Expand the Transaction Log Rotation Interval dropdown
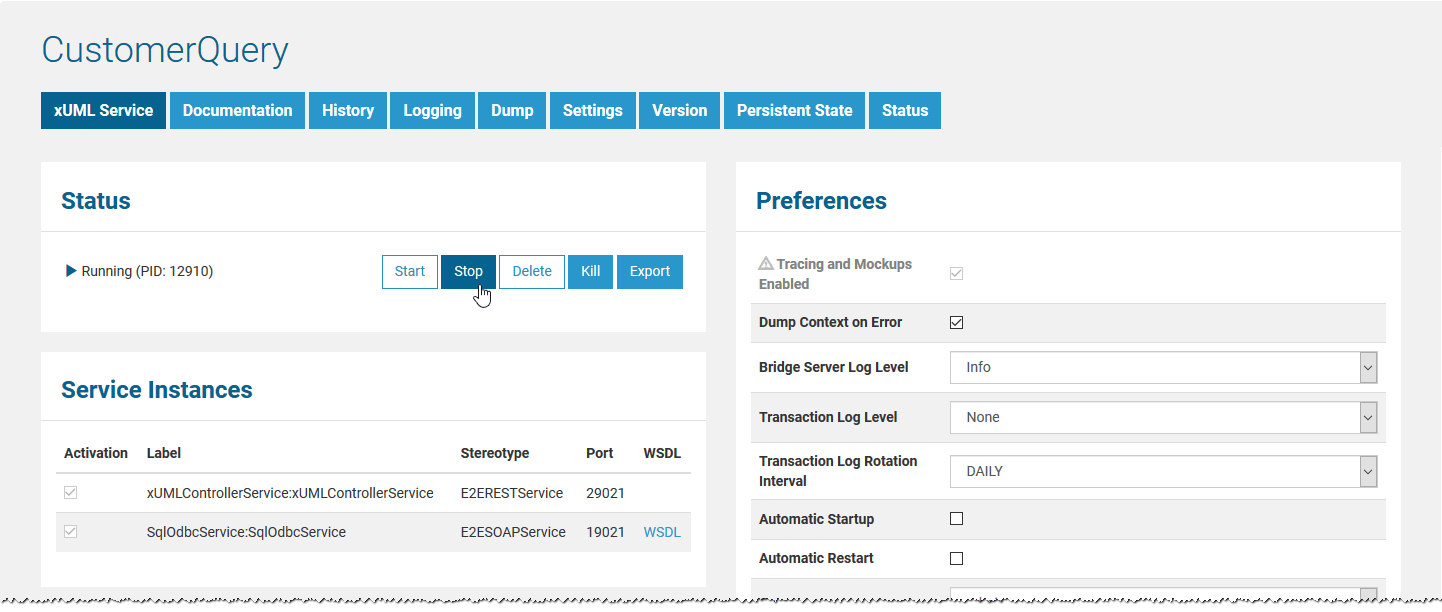Image resolution: width=1442 pixels, height=612 pixels. [1367, 471]
